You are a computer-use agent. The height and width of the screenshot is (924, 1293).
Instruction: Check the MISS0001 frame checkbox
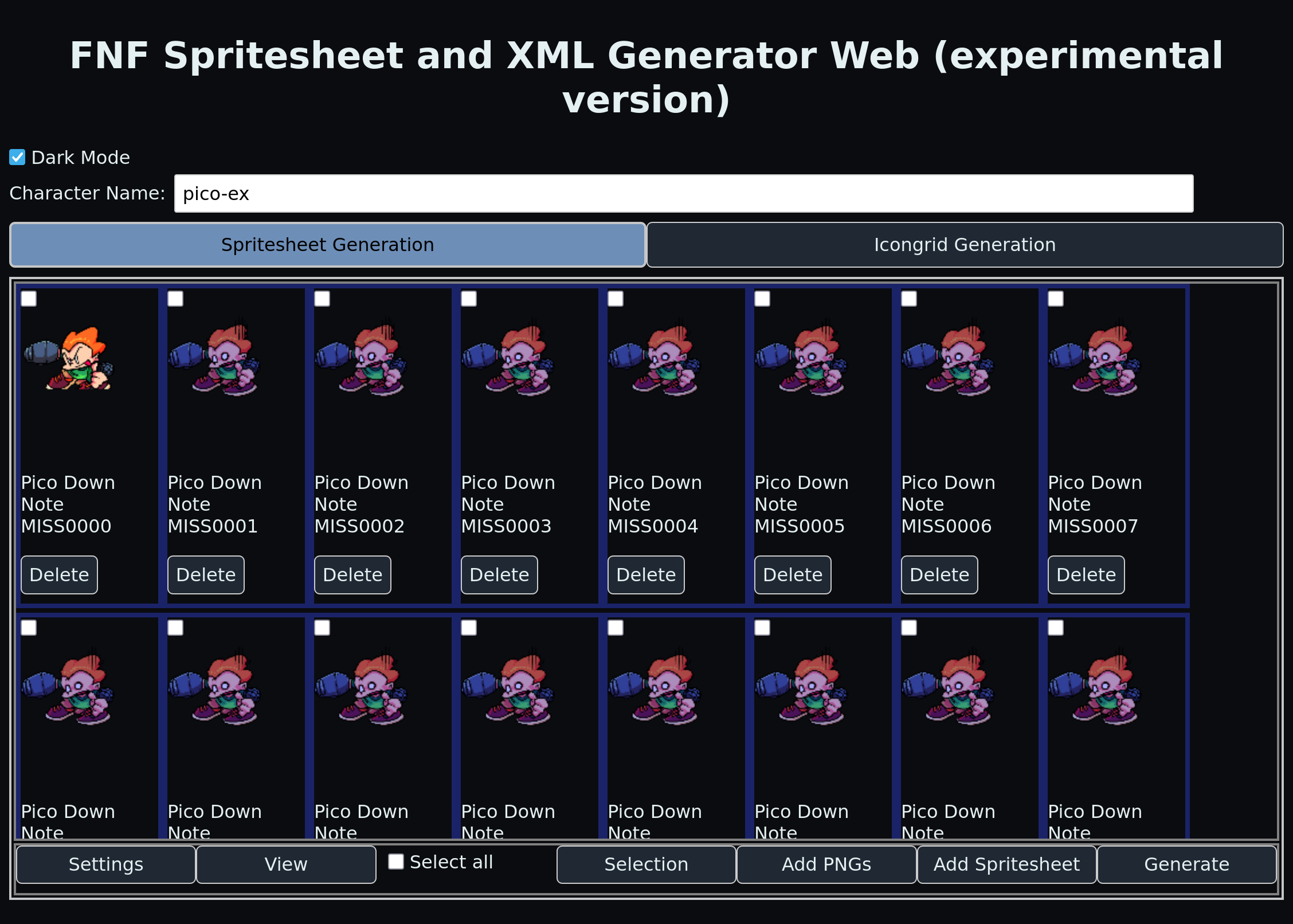175,299
